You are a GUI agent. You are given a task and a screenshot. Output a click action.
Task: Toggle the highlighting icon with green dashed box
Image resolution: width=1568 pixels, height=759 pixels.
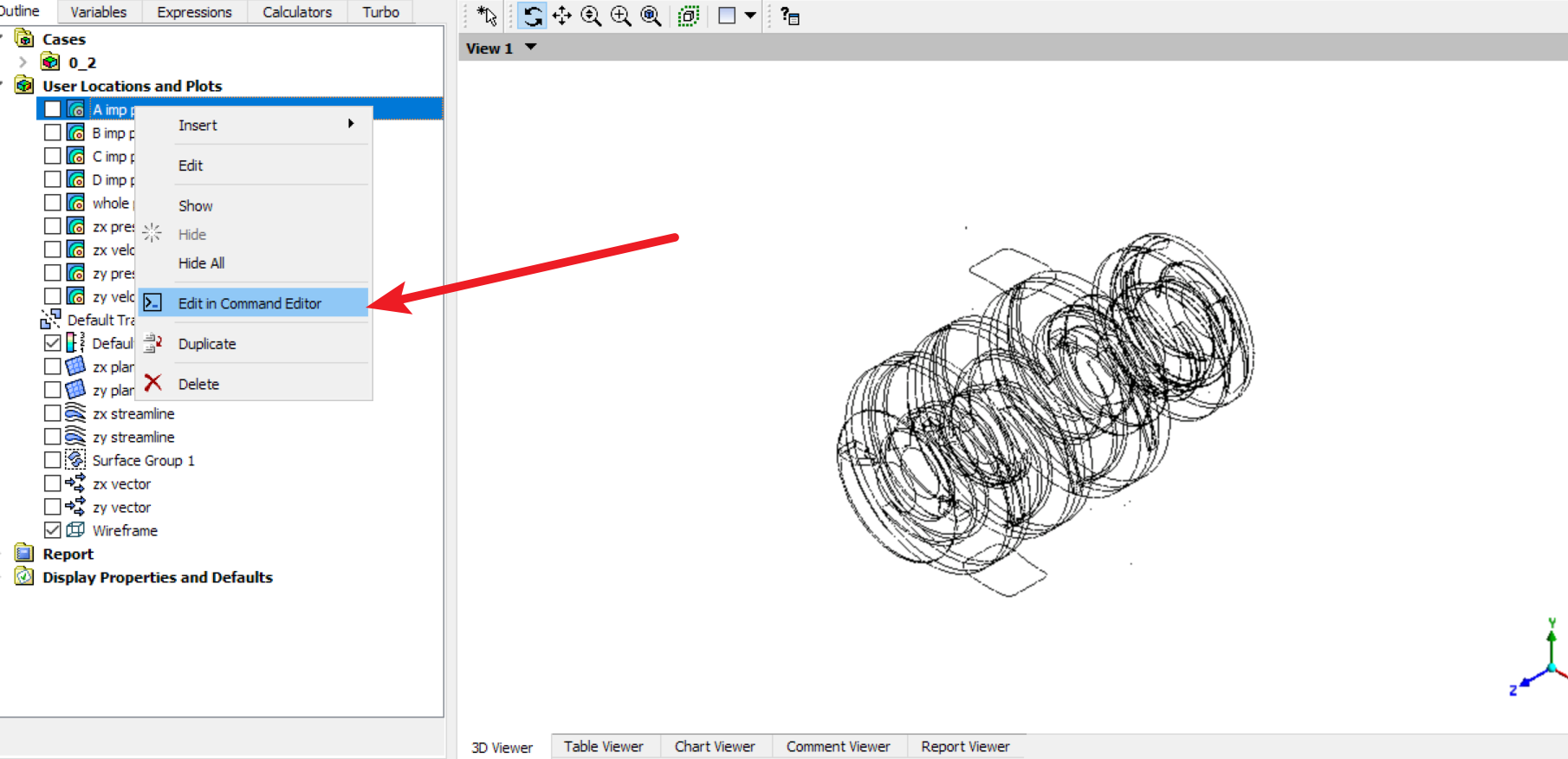689,16
